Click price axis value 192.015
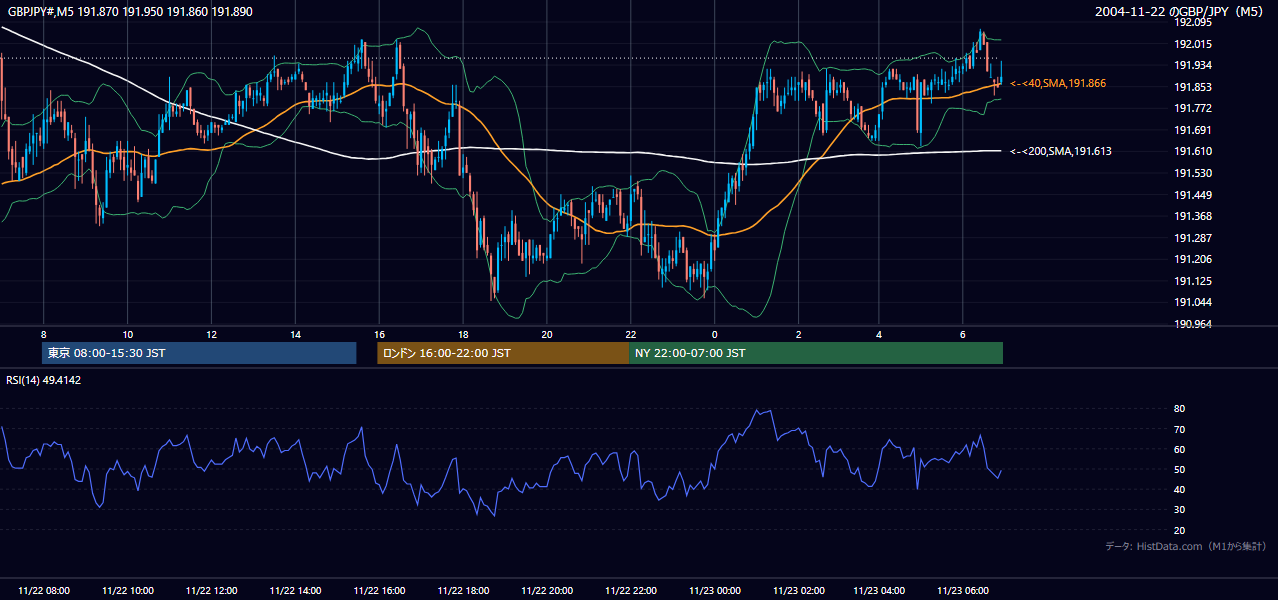Screen dimensions: 1278x600 pos(1193,44)
